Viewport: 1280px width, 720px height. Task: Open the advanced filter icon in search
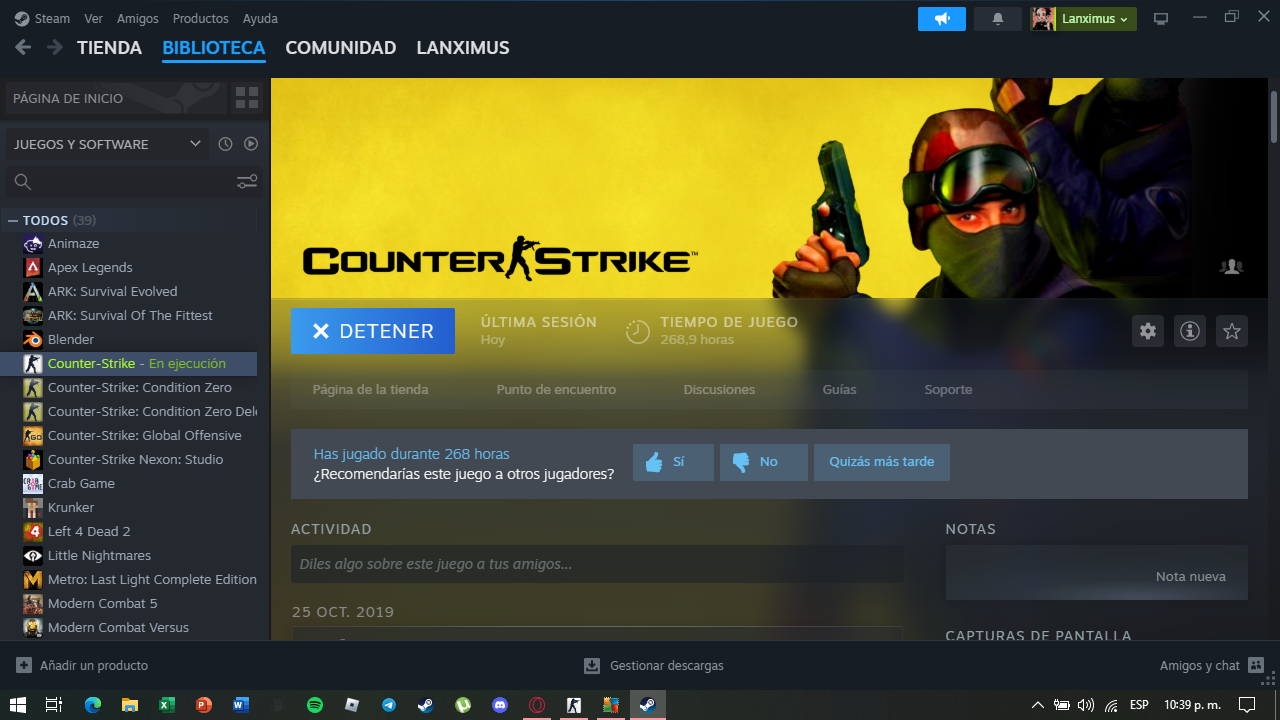coord(247,181)
